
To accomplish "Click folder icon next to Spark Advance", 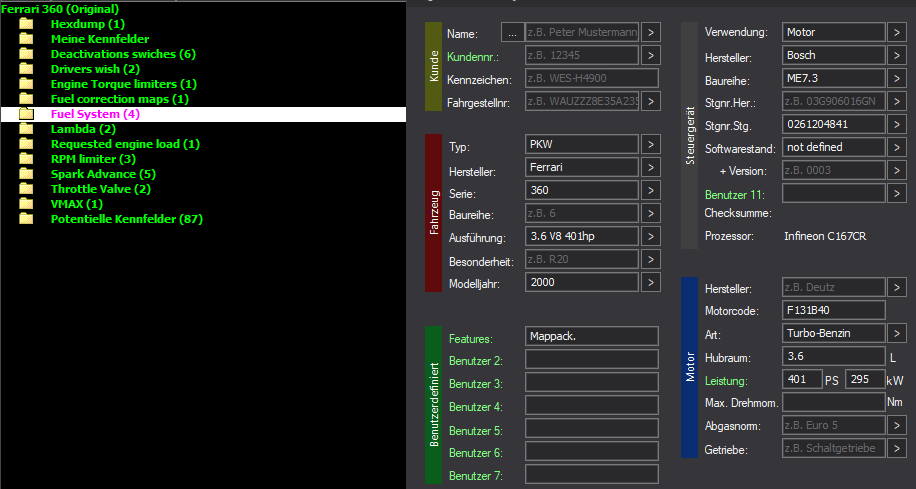I will point(26,174).
